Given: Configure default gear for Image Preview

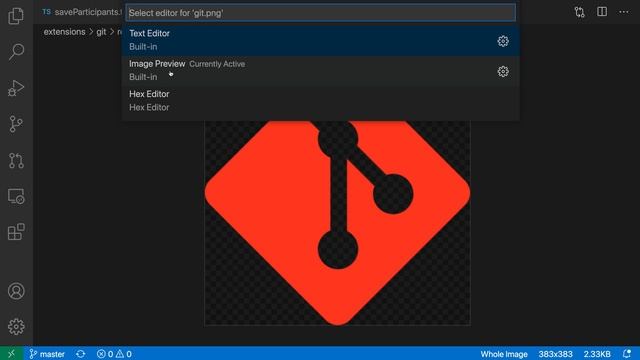Looking at the screenshot, I should click(503, 71).
